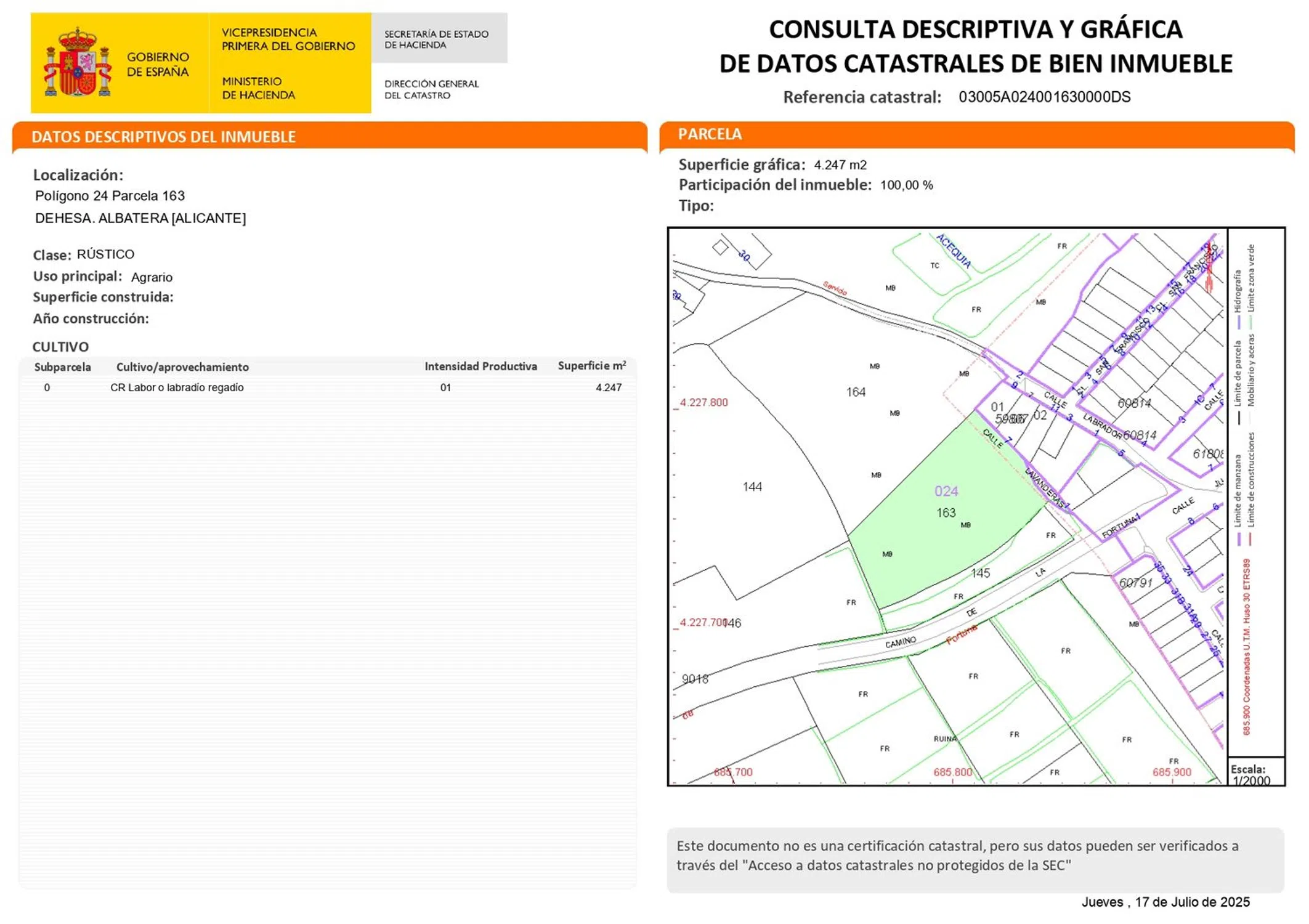Viewport: 1309px width, 924px height.
Task: Click the "Dirección General del Catastro" label
Action: 431,89
